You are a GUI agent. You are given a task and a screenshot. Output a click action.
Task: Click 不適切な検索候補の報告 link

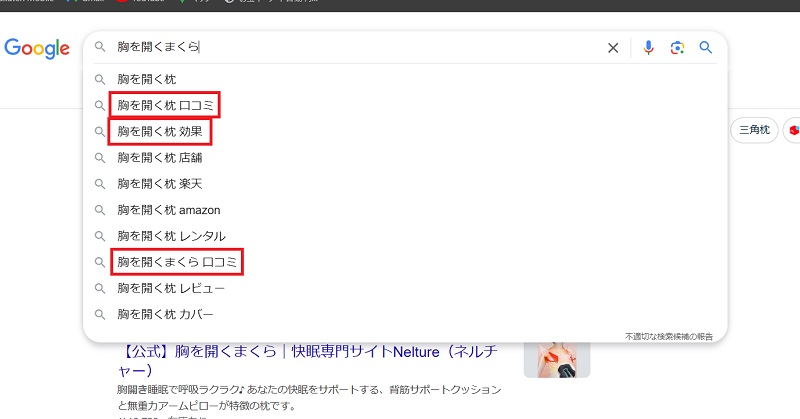(x=669, y=336)
